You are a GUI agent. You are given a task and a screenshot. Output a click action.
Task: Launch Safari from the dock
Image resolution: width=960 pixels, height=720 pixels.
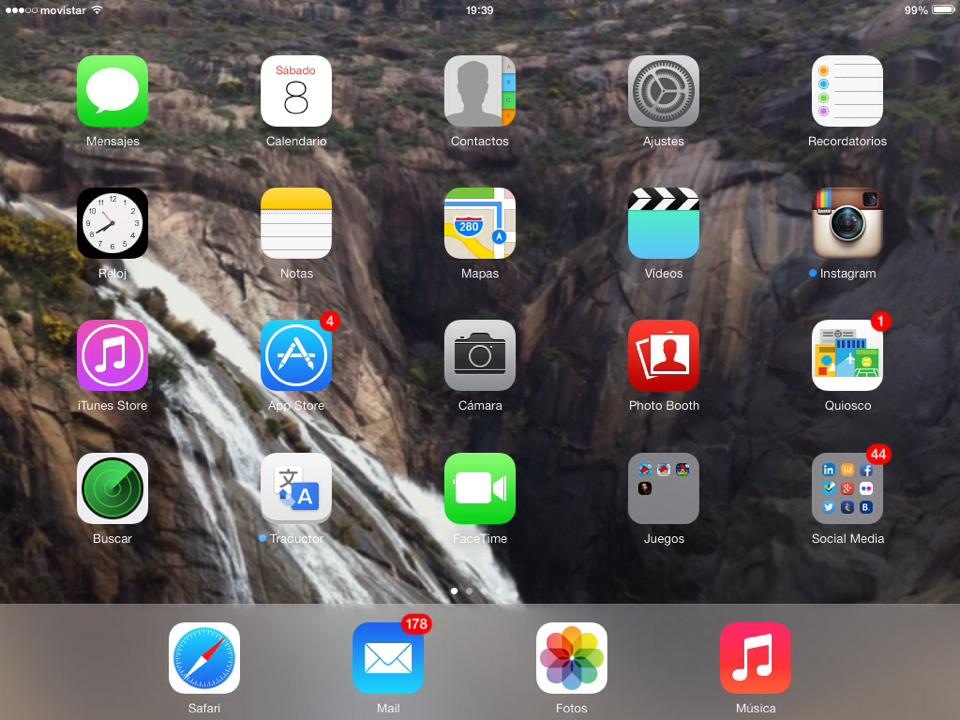coord(204,658)
